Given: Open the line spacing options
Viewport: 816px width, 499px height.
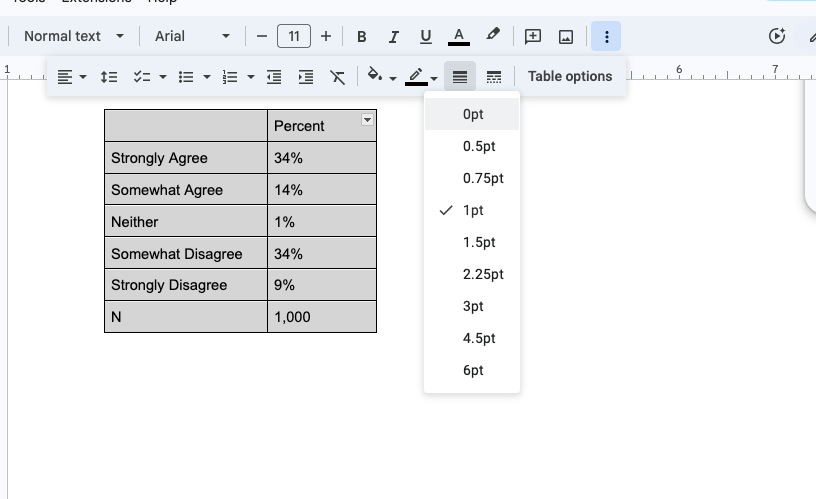Looking at the screenshot, I should [110, 77].
